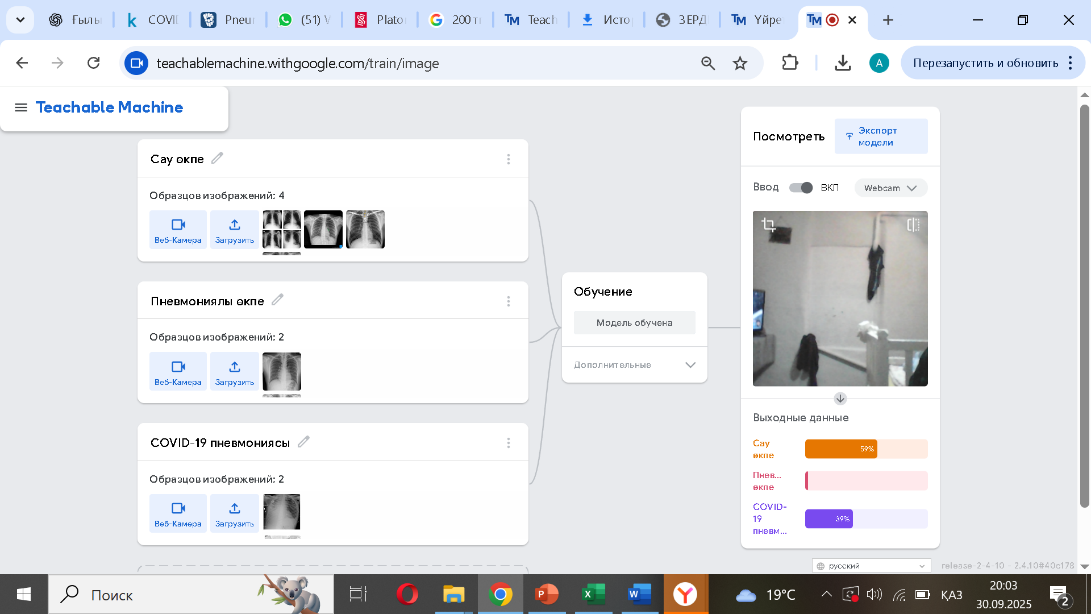Upload images to Пневмониялы өкпе class
The height and width of the screenshot is (614, 1091).
(x=234, y=371)
